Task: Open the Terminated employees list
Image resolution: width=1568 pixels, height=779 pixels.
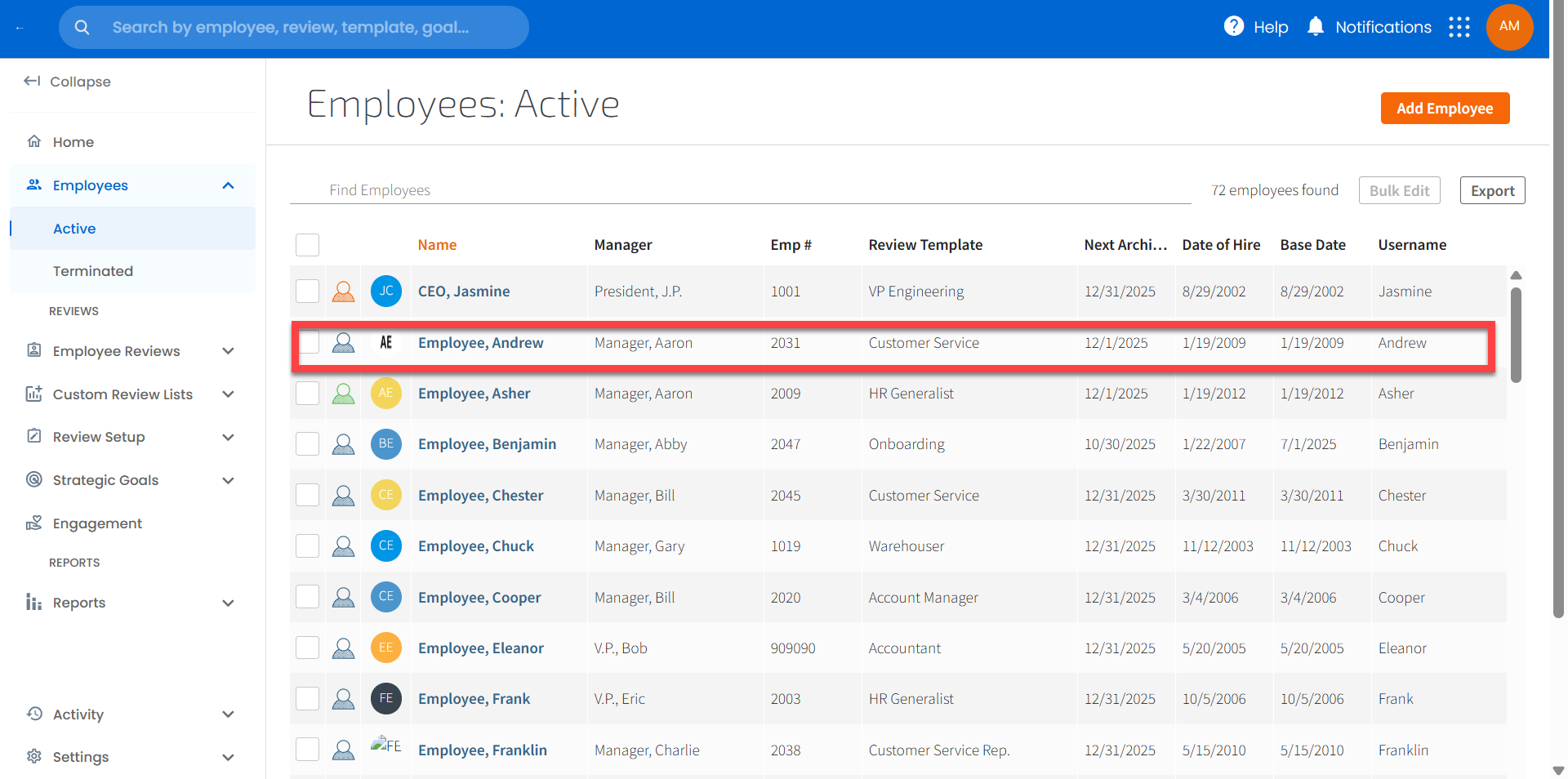Action: tap(93, 271)
